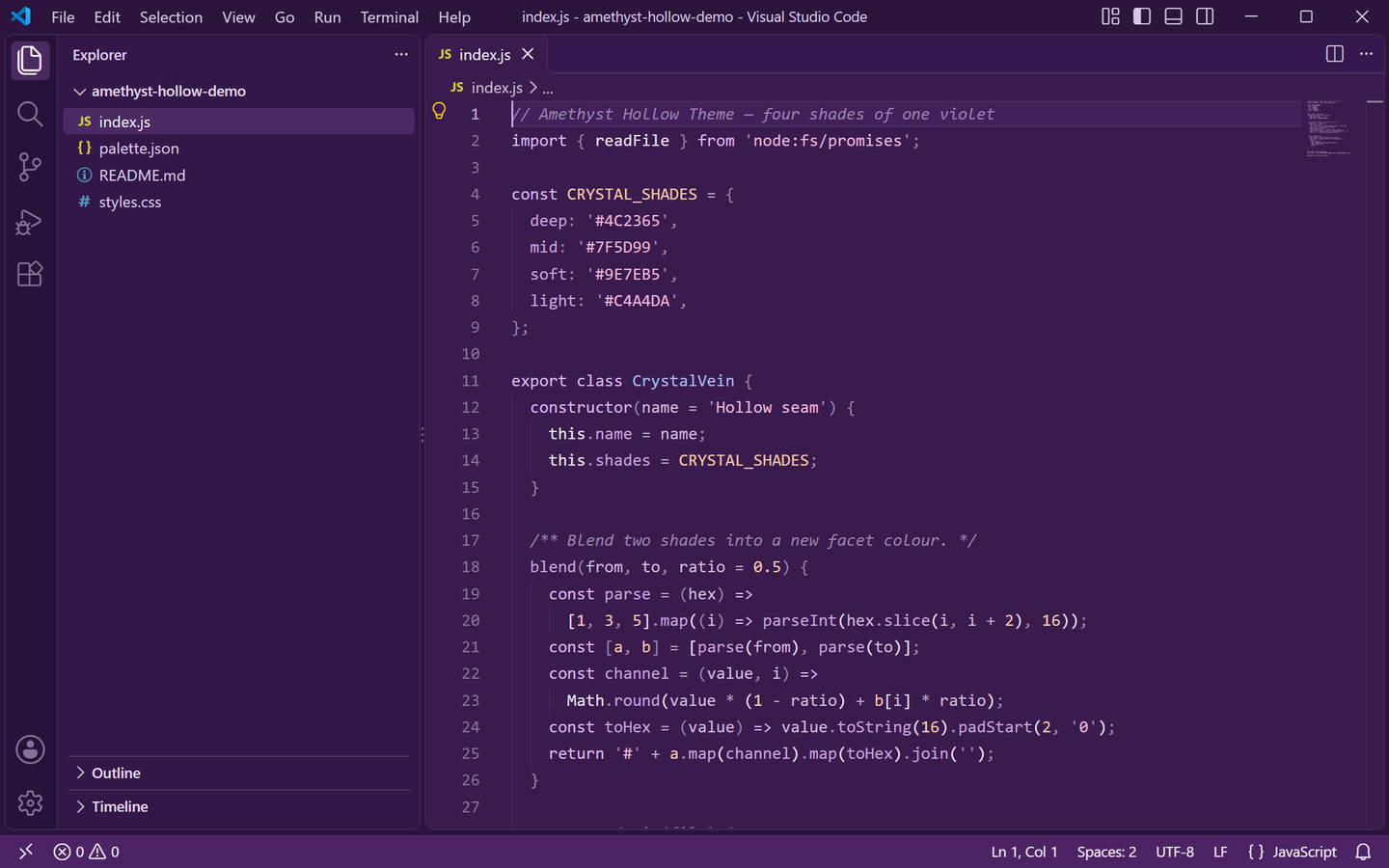The width and height of the screenshot is (1389, 868).
Task: Select encoding via UTF-8 indicator
Action: pos(1175,852)
